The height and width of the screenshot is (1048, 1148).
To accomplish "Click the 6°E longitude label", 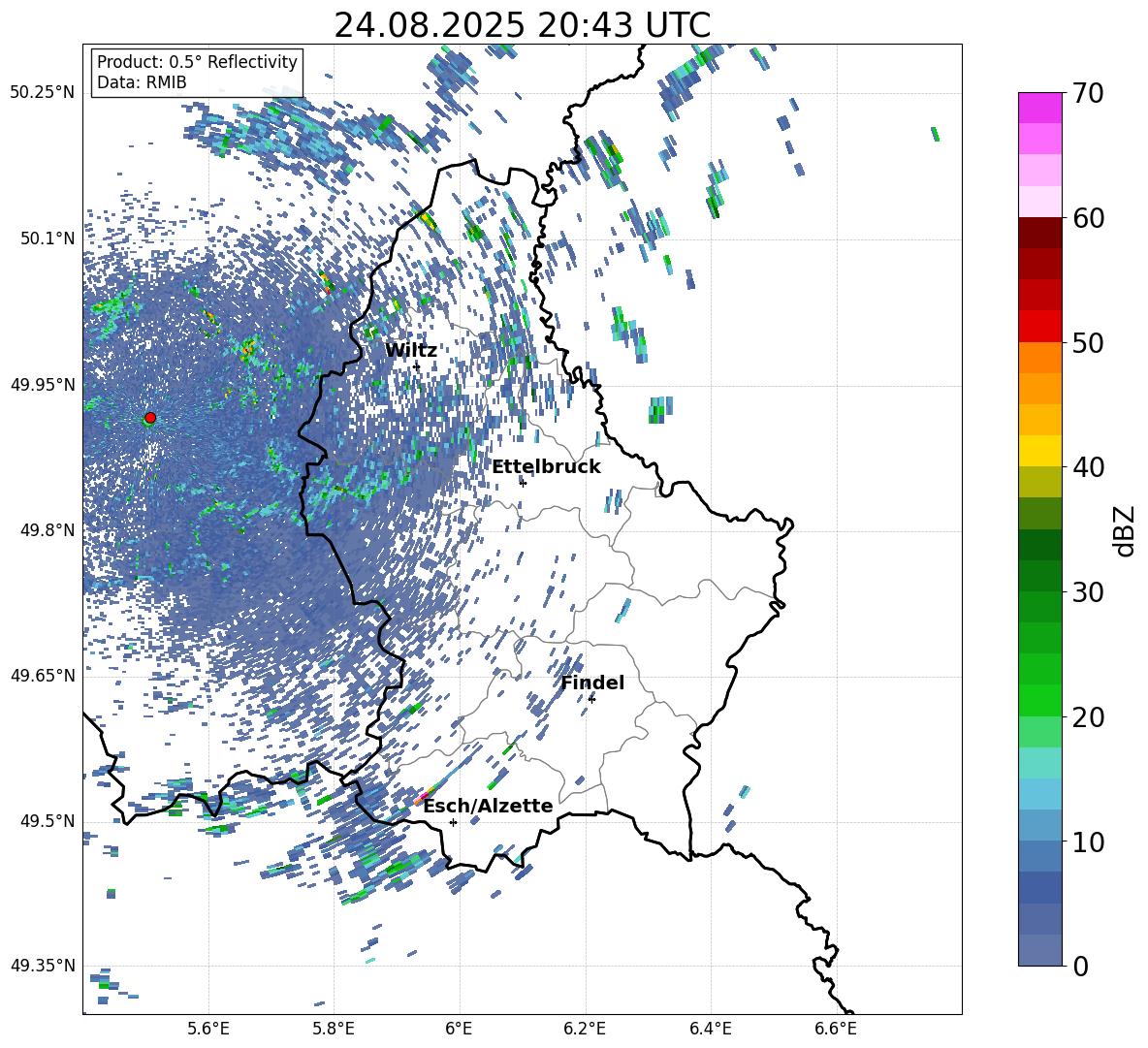I will click(459, 1029).
